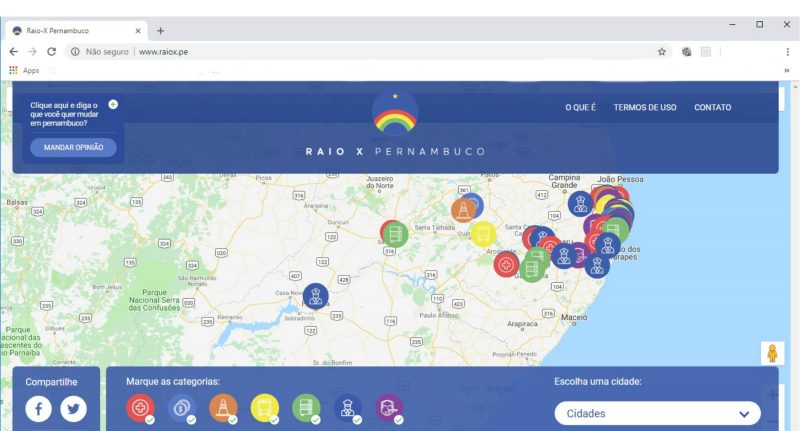
Task: Click the address bar showing www.raiox.pe
Action: [x=367, y=52]
